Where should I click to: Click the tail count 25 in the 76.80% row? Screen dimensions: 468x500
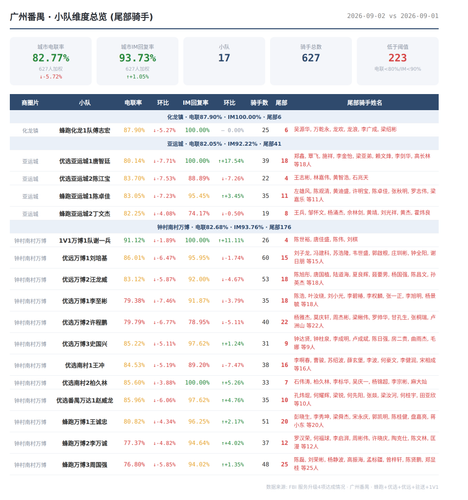284,464
